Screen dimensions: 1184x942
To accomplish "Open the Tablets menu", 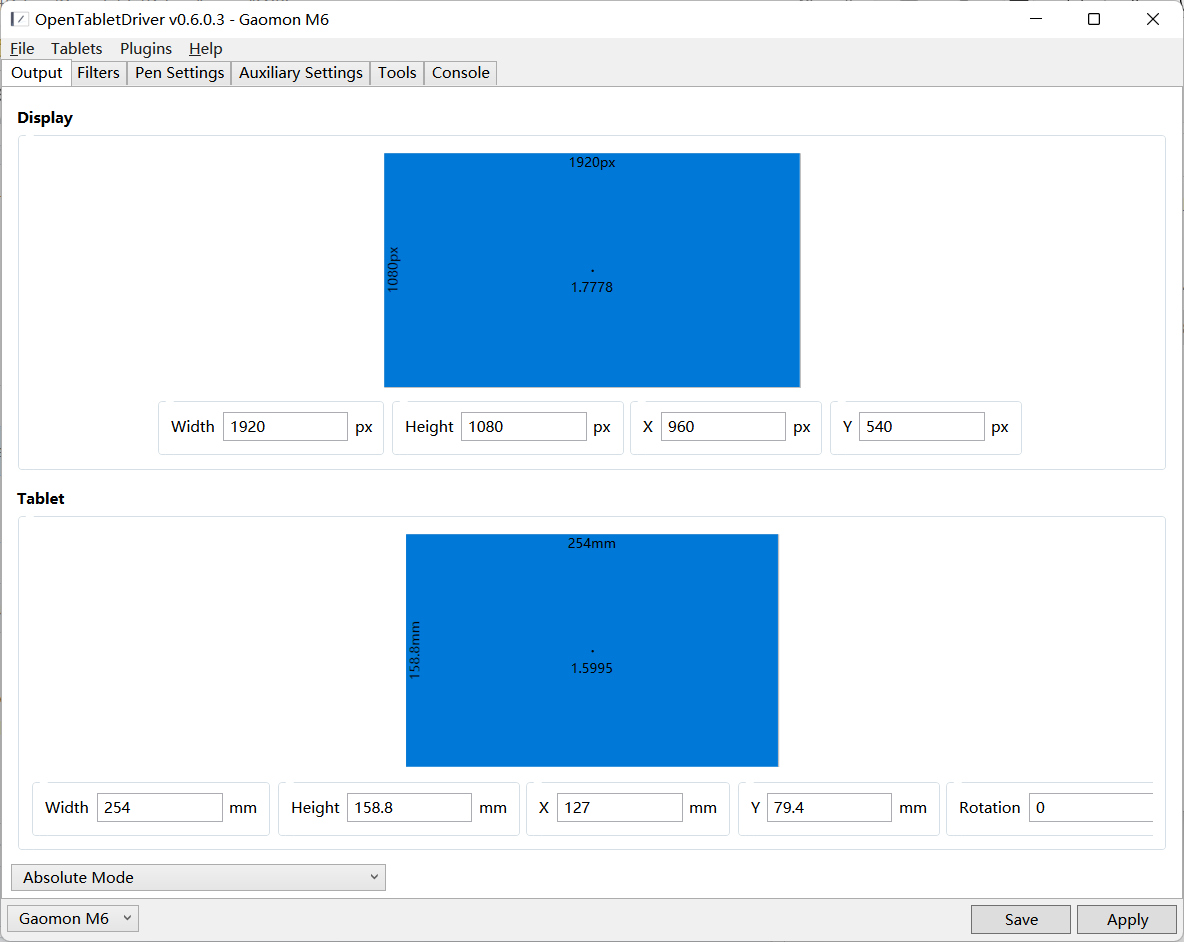I will tap(76, 48).
